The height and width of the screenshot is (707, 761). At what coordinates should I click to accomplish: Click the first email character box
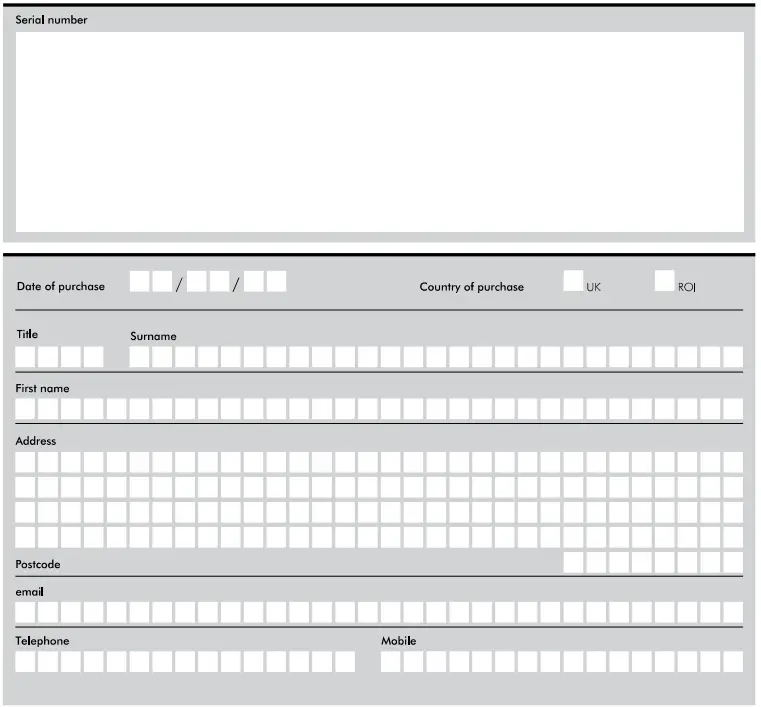pos(25,612)
